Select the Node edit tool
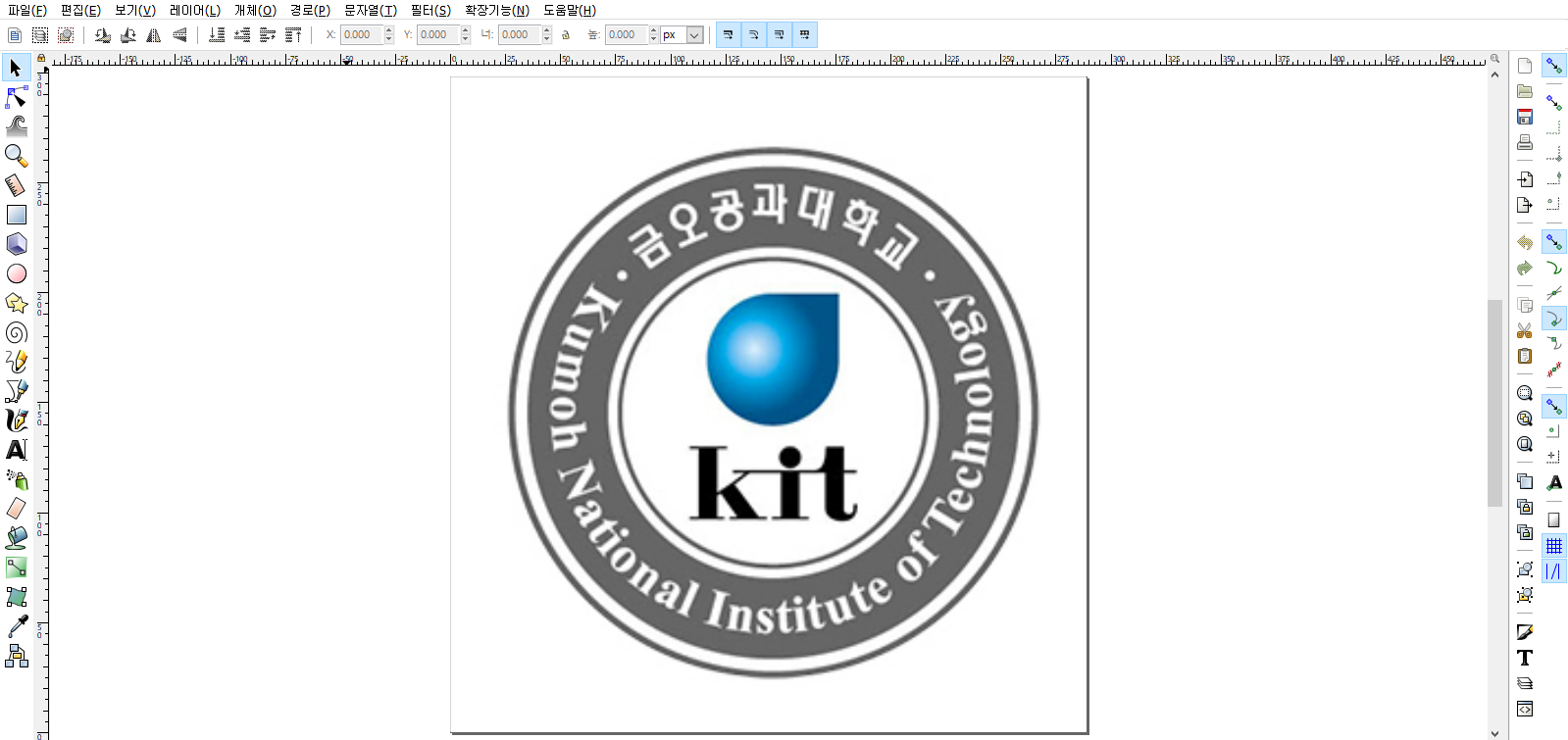Screen dimensions: 1568x740 point(16,97)
